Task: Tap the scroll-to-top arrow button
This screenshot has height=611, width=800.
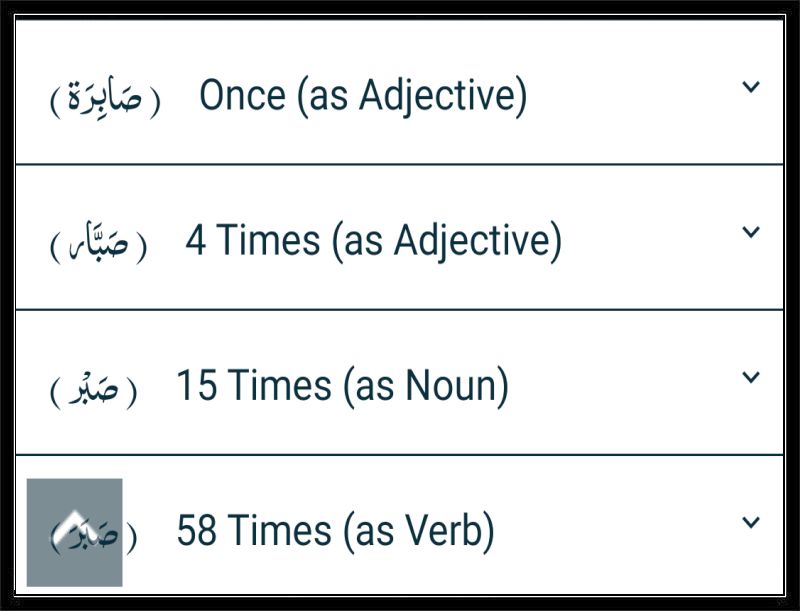Action: (x=74, y=532)
